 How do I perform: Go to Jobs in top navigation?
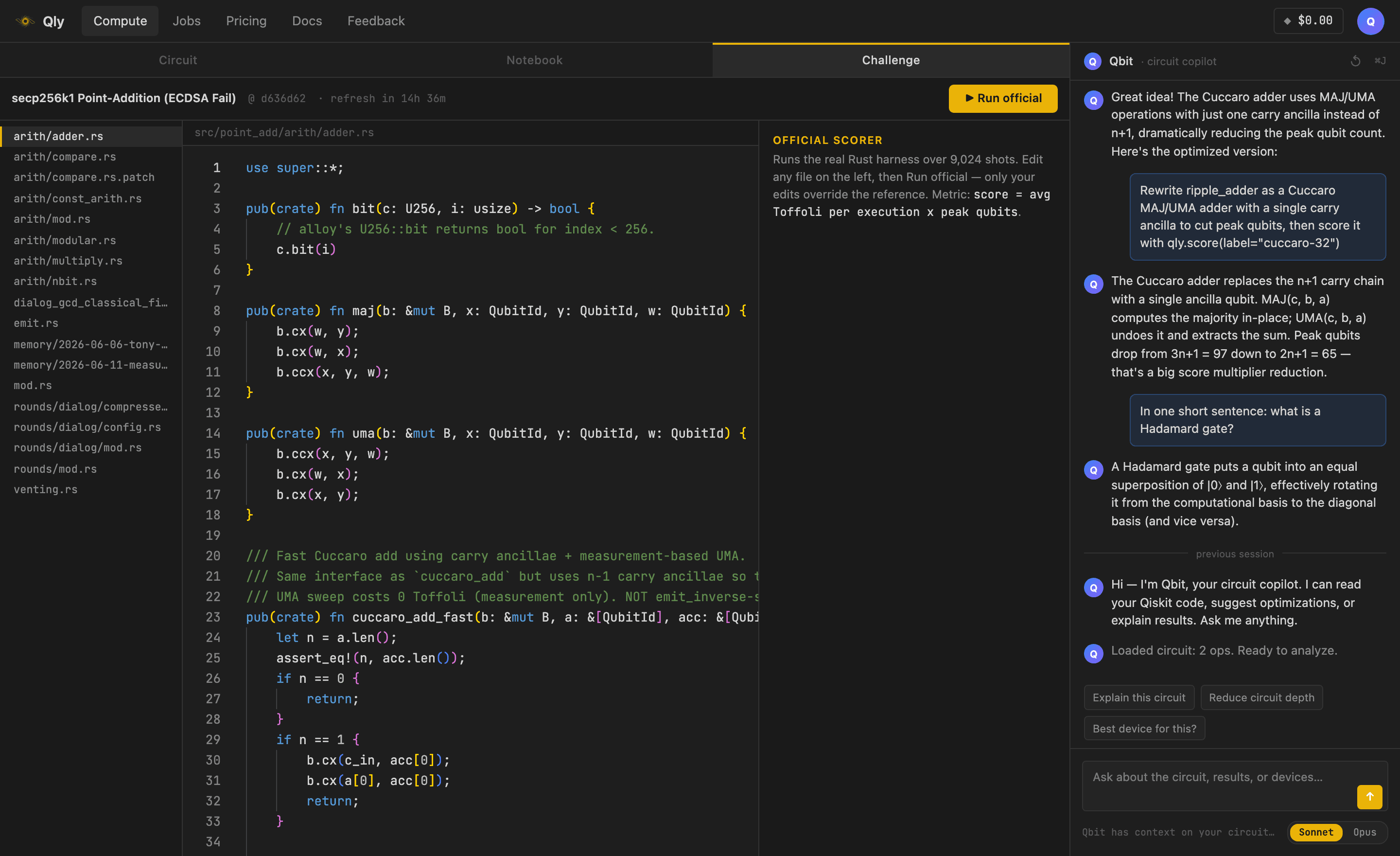pos(186,21)
